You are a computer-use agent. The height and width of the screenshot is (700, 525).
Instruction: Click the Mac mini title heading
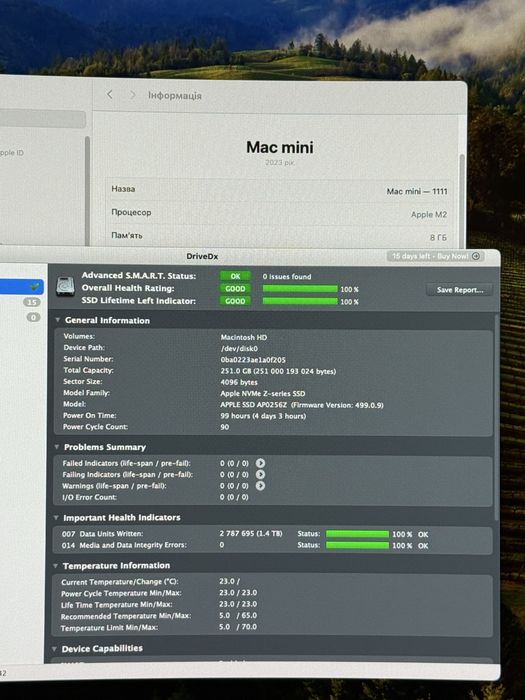280,147
